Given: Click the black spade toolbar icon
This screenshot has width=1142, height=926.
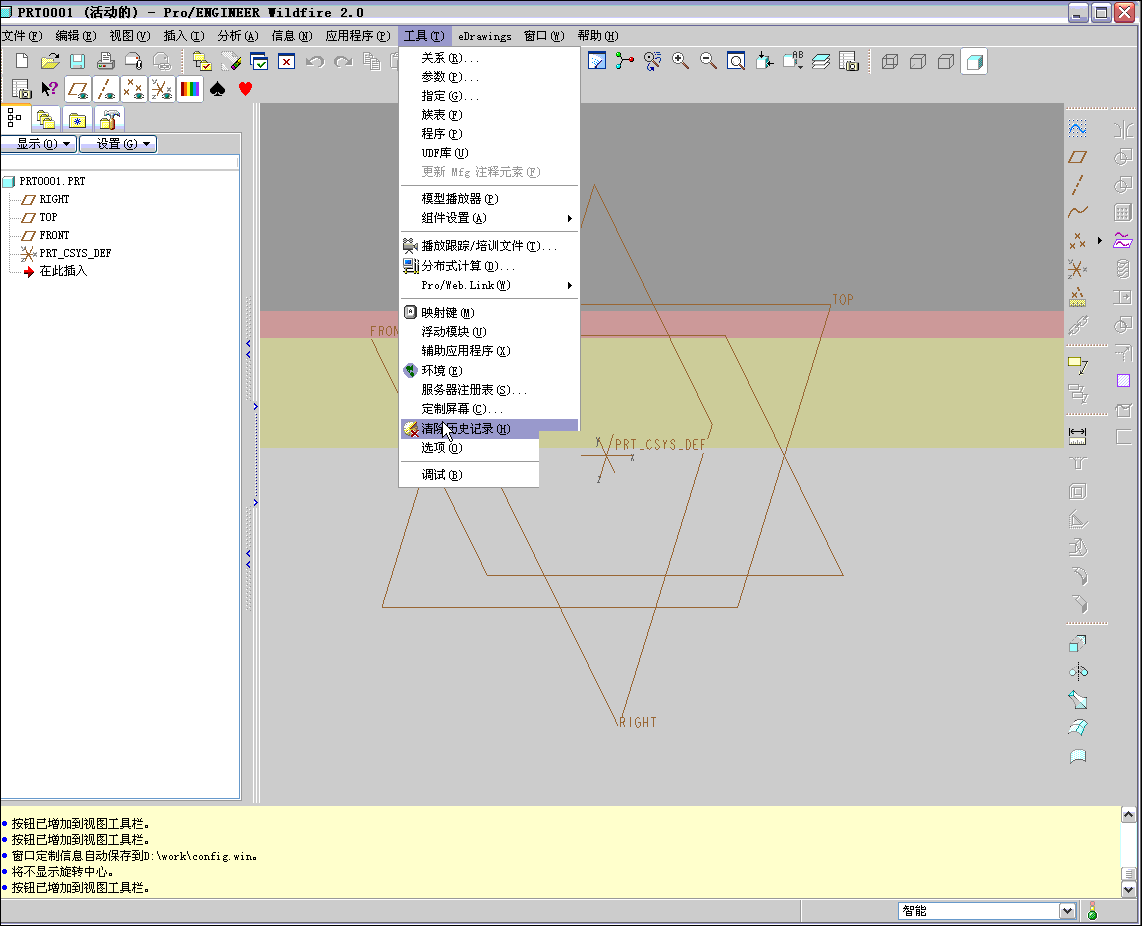Looking at the screenshot, I should pyautogui.click(x=217, y=89).
